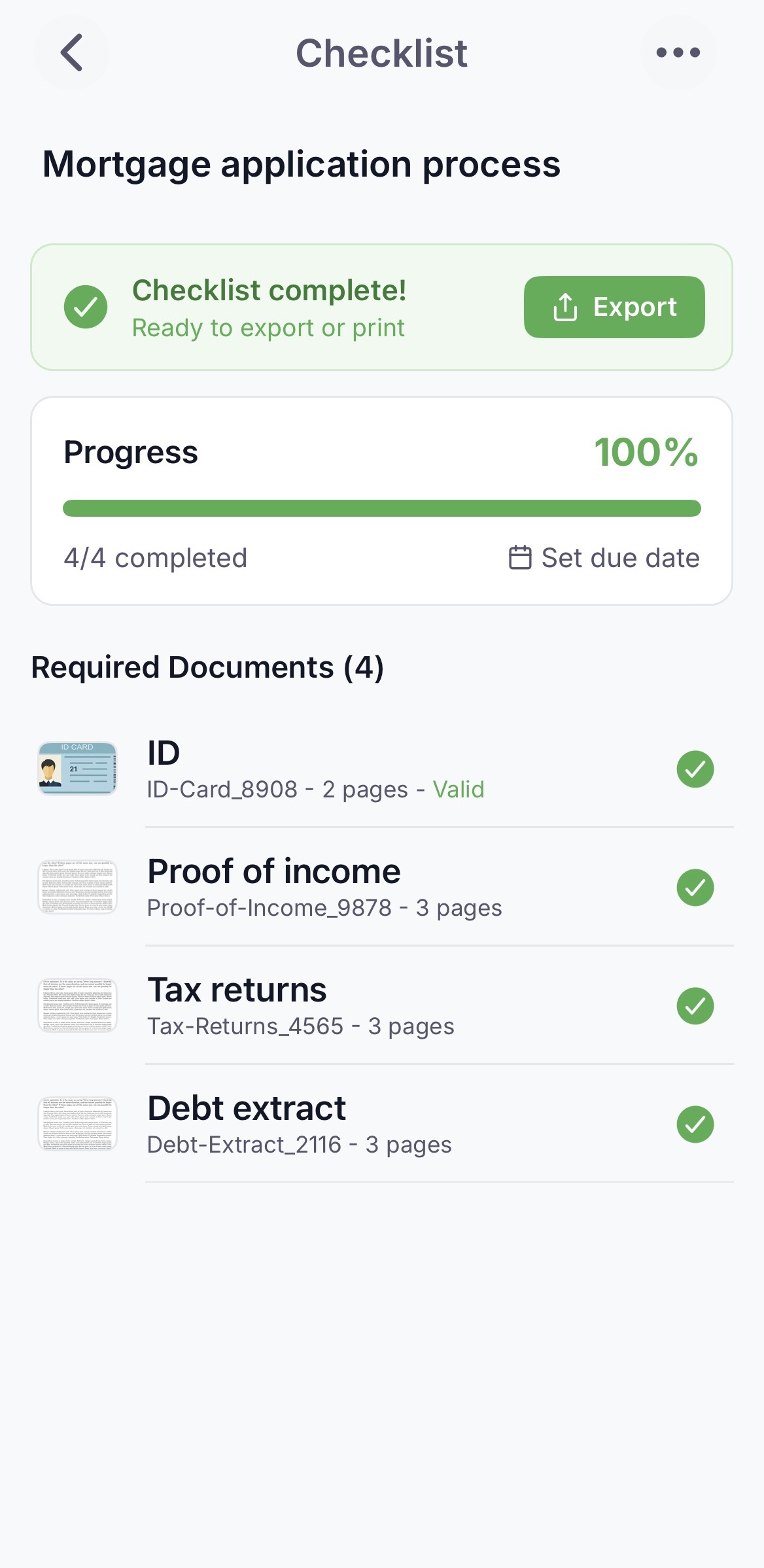The height and width of the screenshot is (1568, 764).
Task: Open the Proof of income entry
Action: (327, 887)
